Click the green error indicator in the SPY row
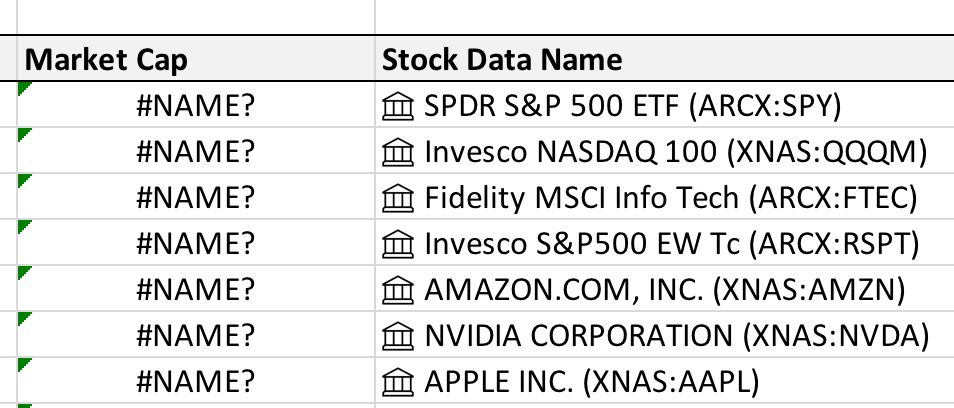The width and height of the screenshot is (954, 408). point(23,88)
